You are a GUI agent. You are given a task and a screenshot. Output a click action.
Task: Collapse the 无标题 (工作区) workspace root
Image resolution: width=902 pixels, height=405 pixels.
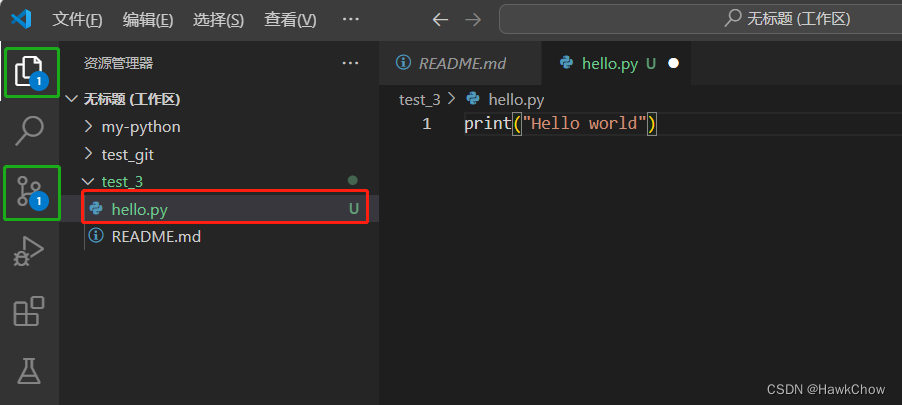pos(131,99)
